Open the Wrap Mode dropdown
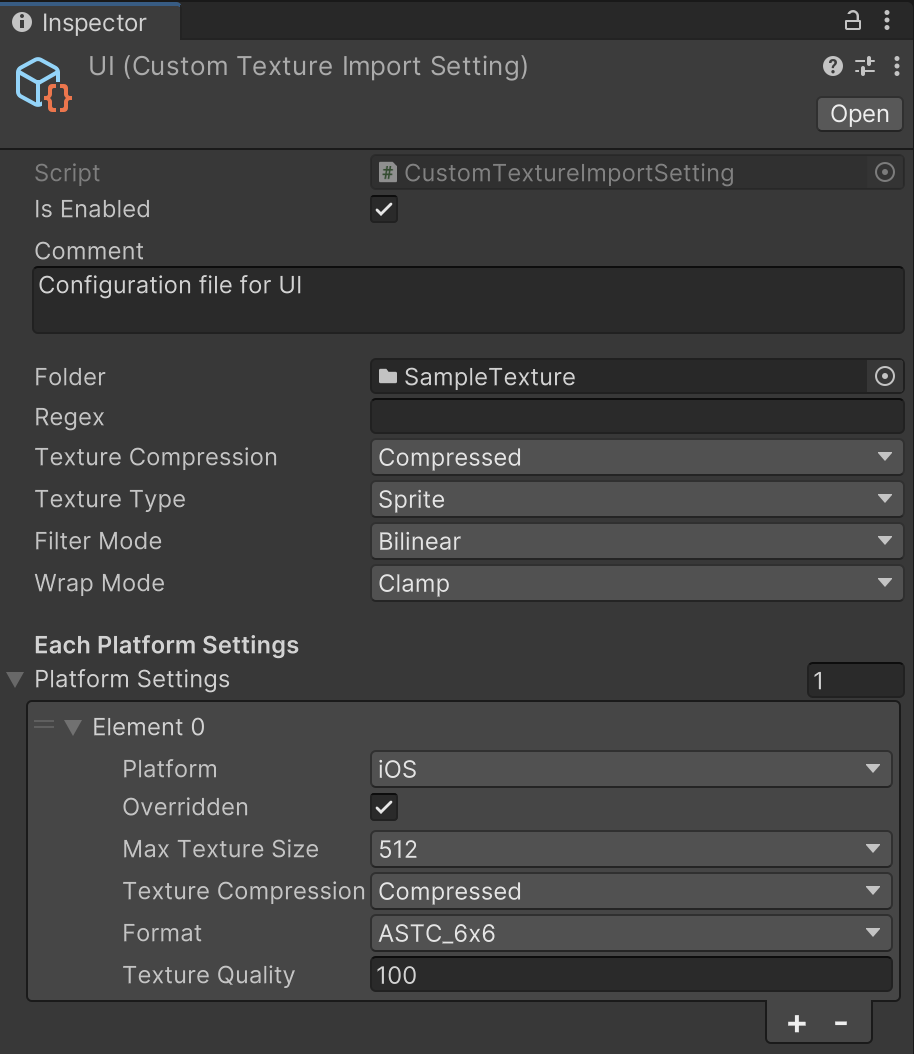 click(x=637, y=583)
